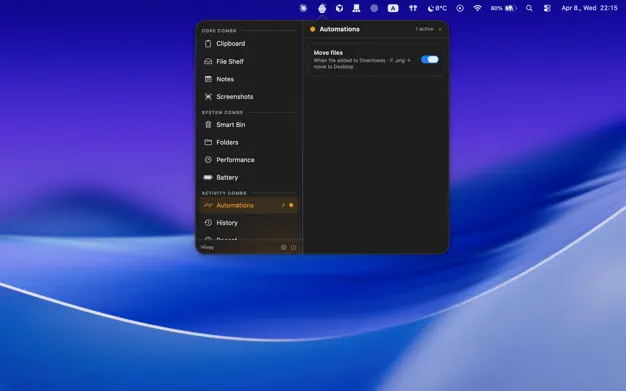Viewport: 626px width, 391px height.
Task: Click the Hivey menu bar icon
Action: point(322,8)
